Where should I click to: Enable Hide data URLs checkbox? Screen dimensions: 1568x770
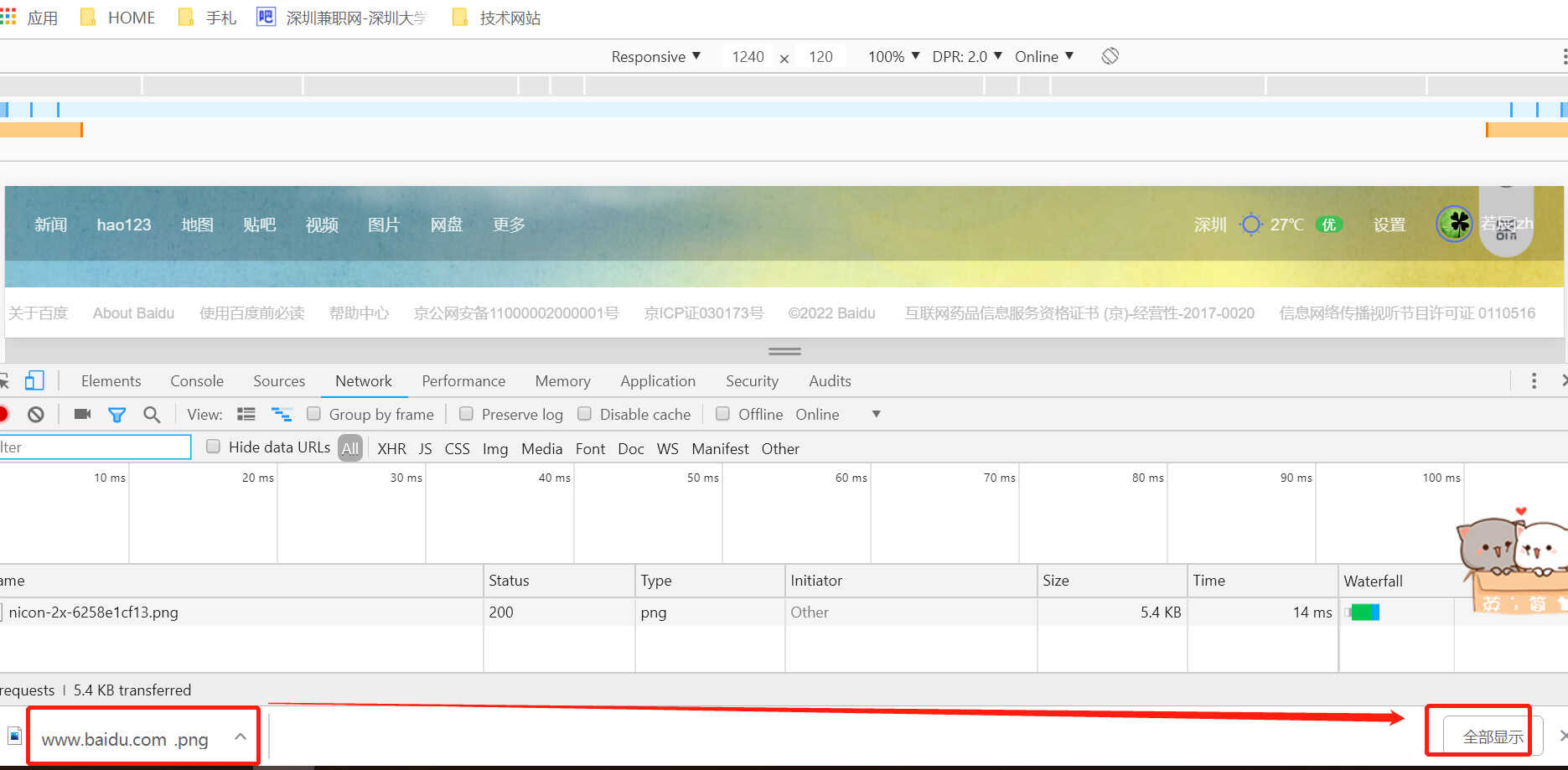pos(213,447)
